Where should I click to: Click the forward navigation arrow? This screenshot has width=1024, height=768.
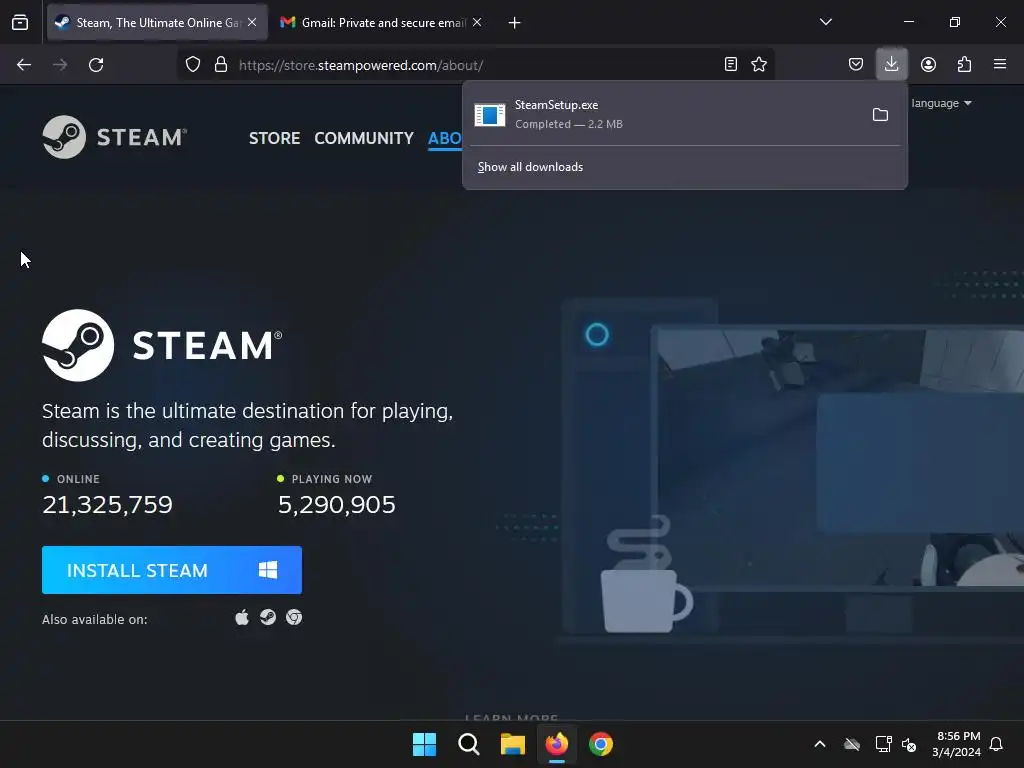60,65
